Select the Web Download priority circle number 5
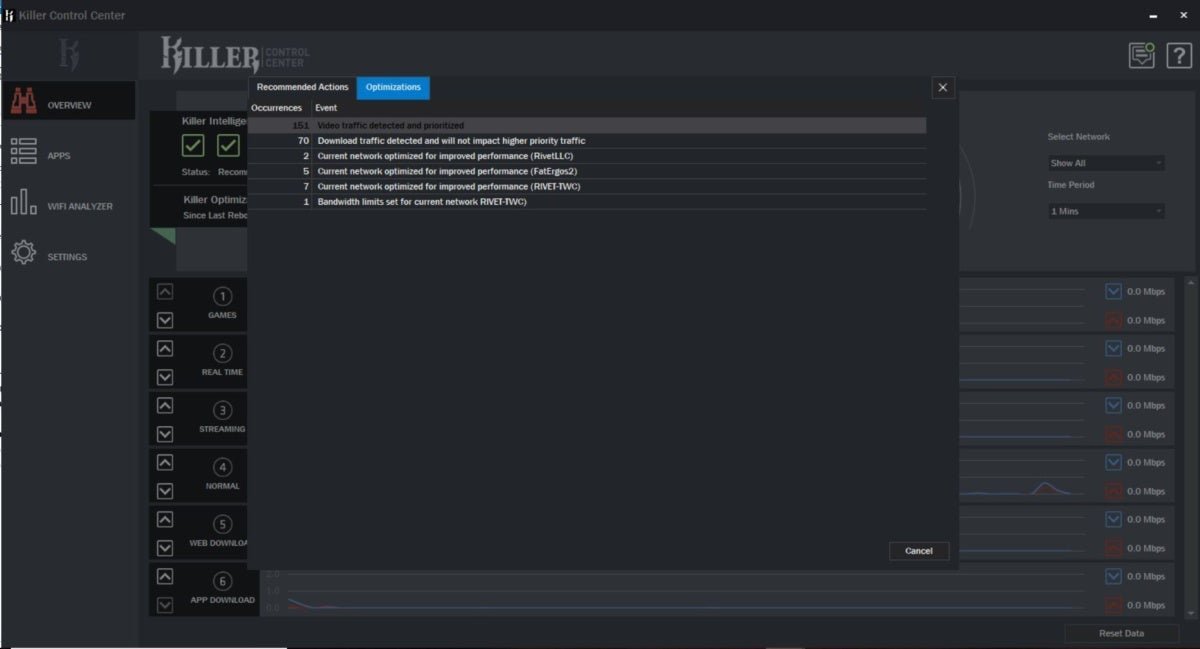 (222, 525)
